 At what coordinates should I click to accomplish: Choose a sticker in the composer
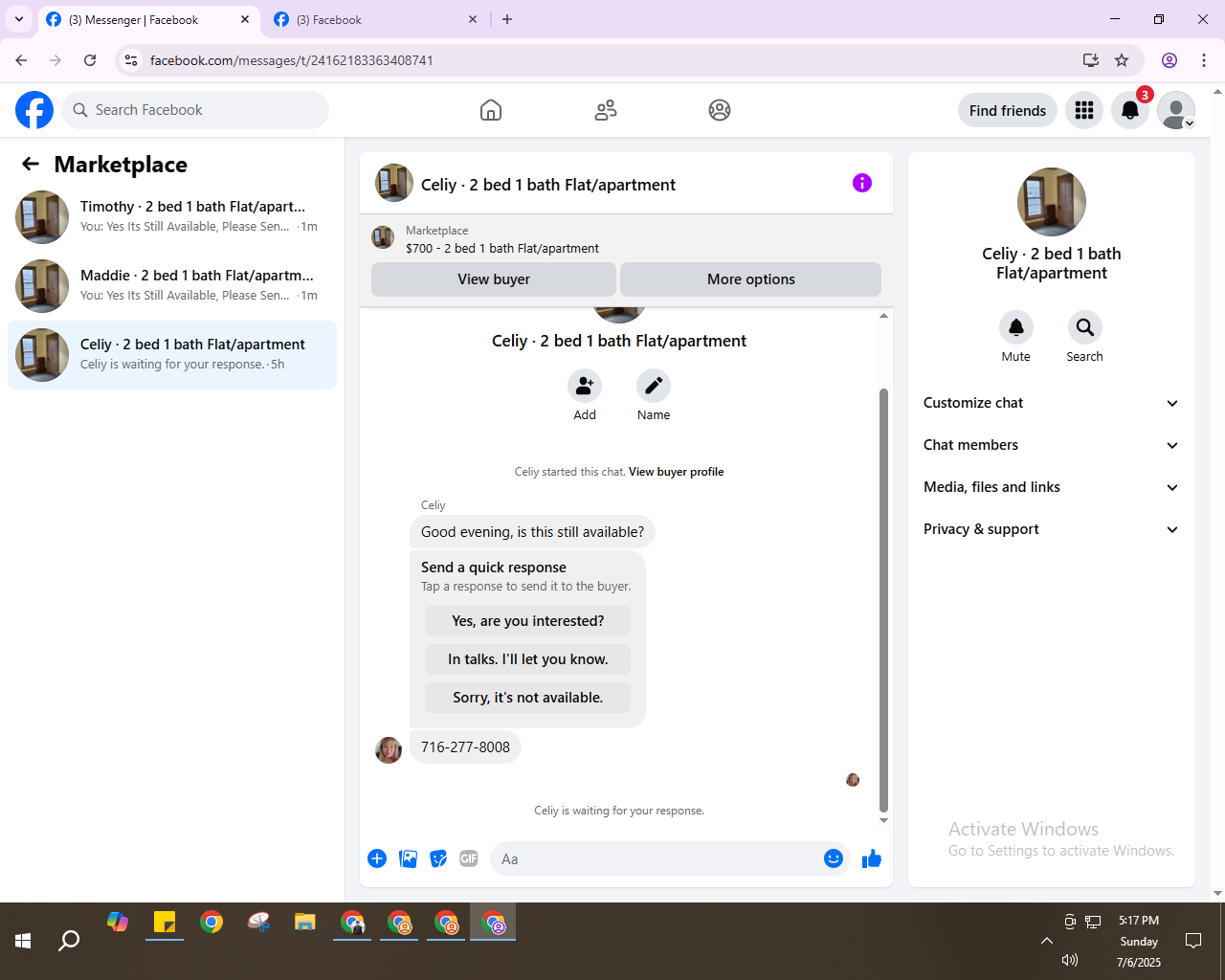439,858
